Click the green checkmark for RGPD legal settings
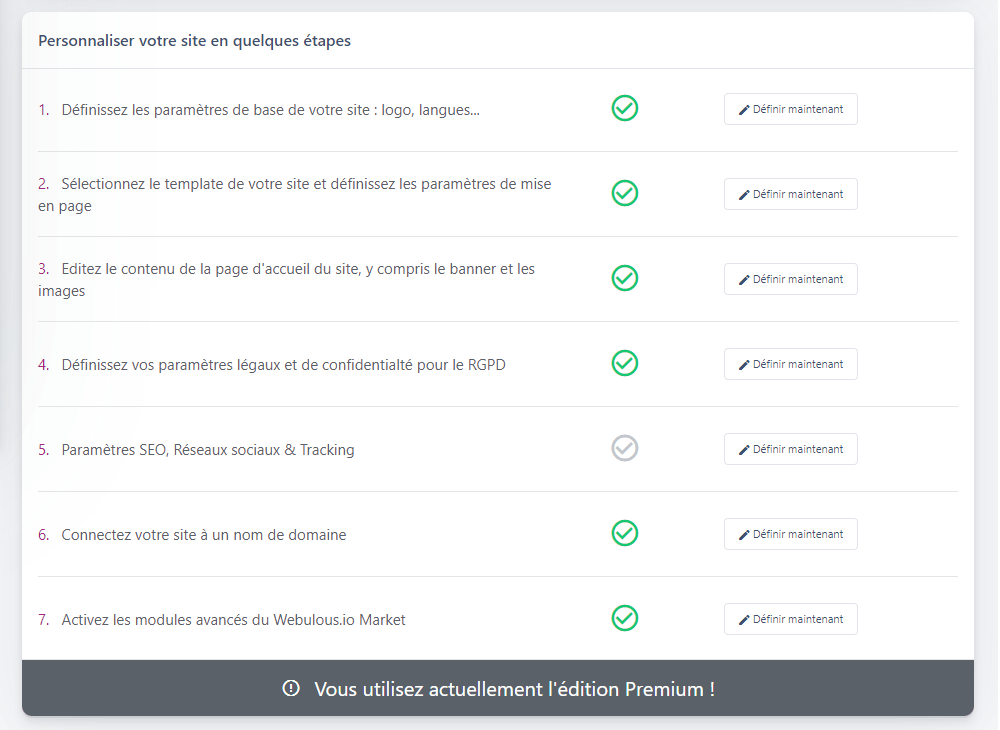The height and width of the screenshot is (730, 1000). tap(625, 363)
